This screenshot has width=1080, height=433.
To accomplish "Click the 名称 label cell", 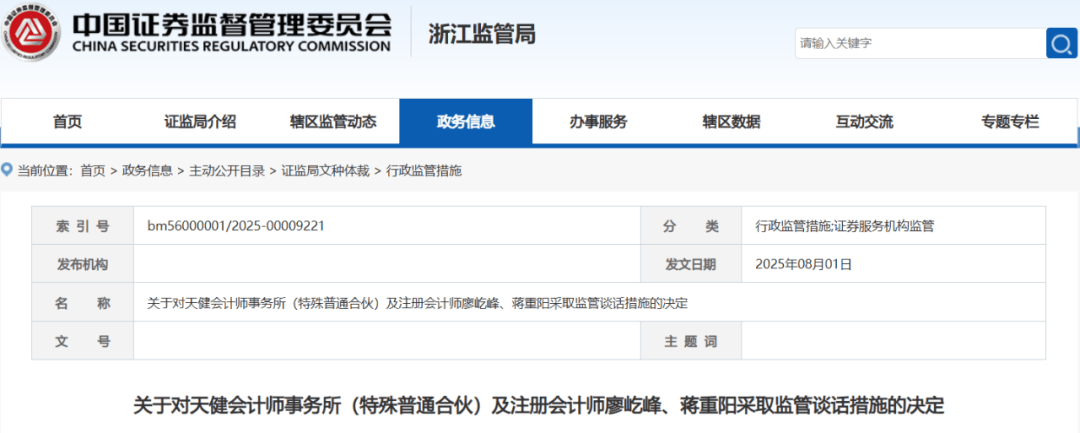I will [83, 302].
